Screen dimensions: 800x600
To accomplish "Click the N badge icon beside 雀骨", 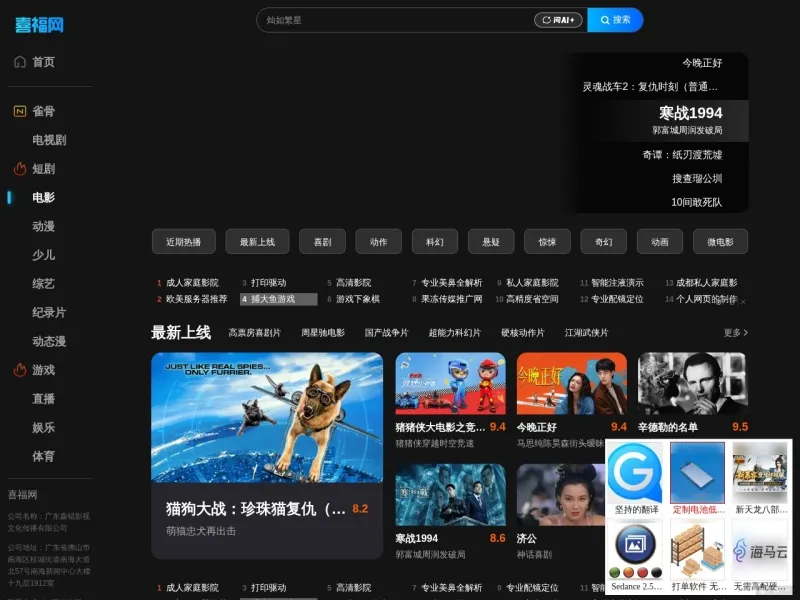I will [20, 111].
